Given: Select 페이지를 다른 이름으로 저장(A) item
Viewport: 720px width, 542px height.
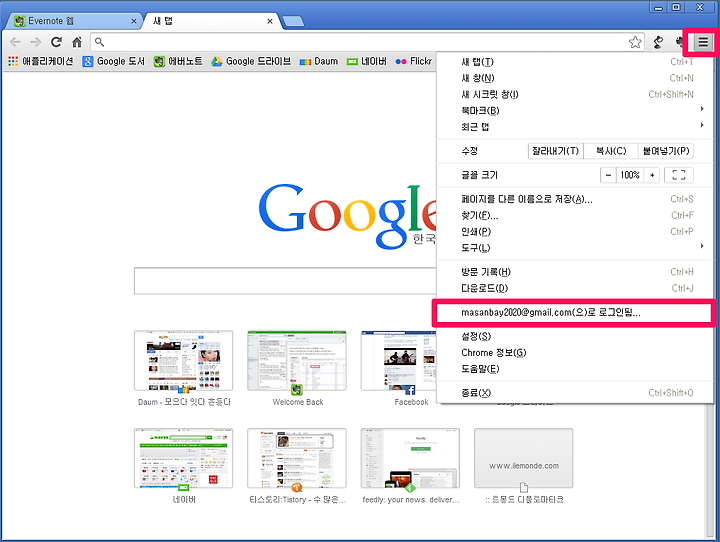Looking at the screenshot, I should pyautogui.click(x=575, y=199).
